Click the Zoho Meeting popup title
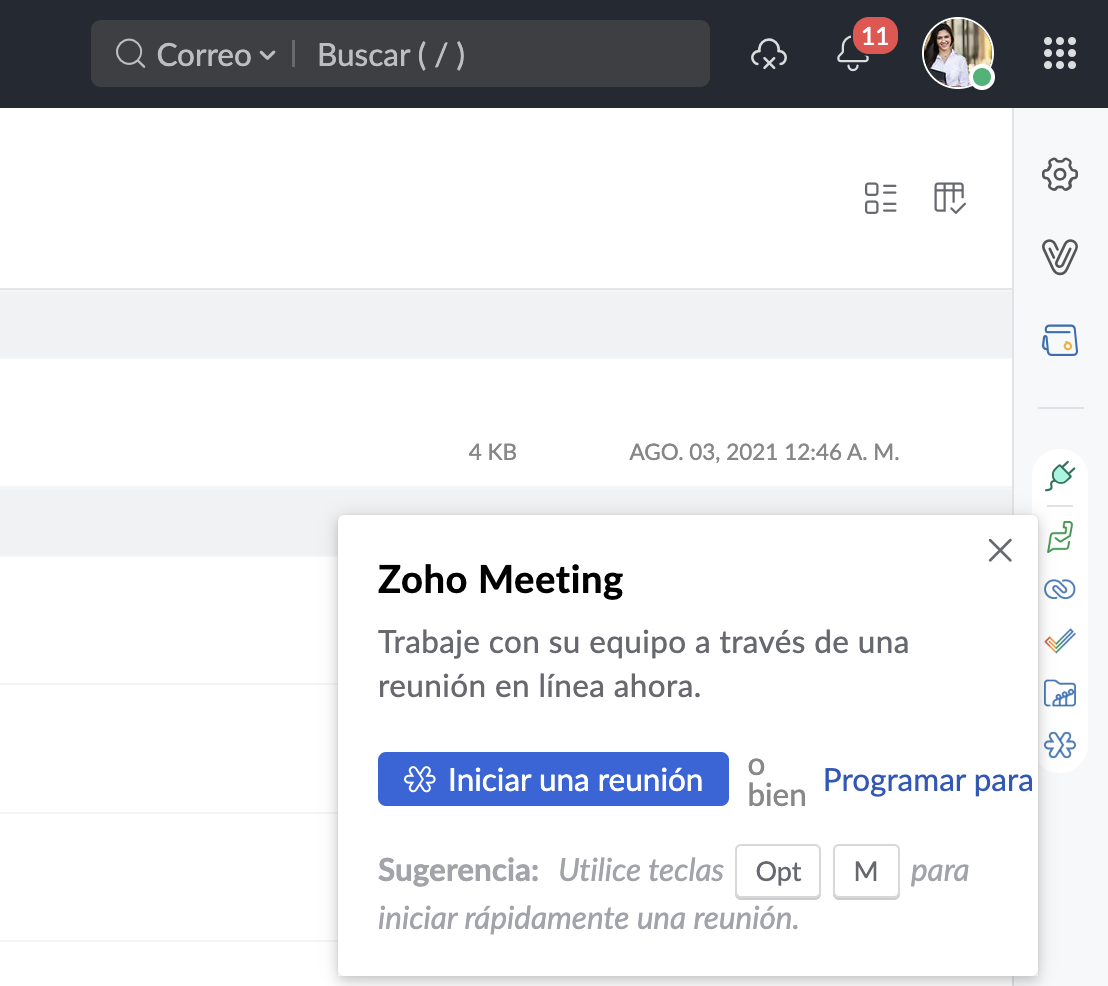Image resolution: width=1108 pixels, height=986 pixels. click(500, 580)
